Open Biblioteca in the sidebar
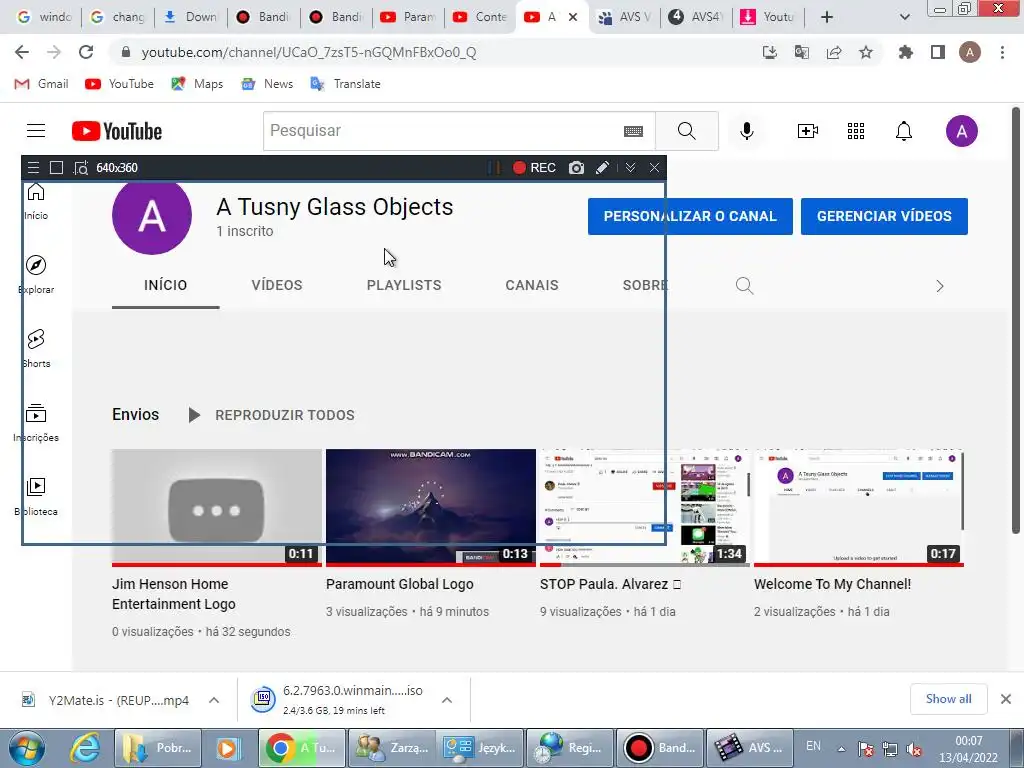The width and height of the screenshot is (1024, 768). pos(36,496)
